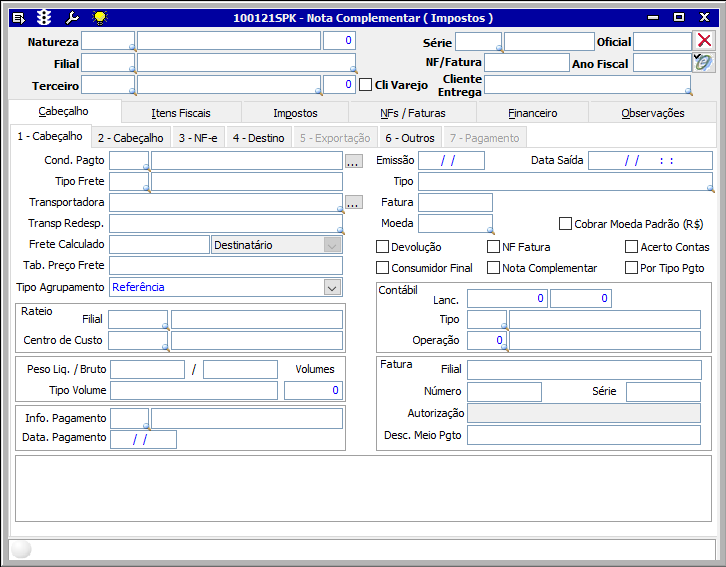The height and width of the screenshot is (567, 726).
Task: Click the icon beside Ano Fiscal field
Action: (x=704, y=62)
